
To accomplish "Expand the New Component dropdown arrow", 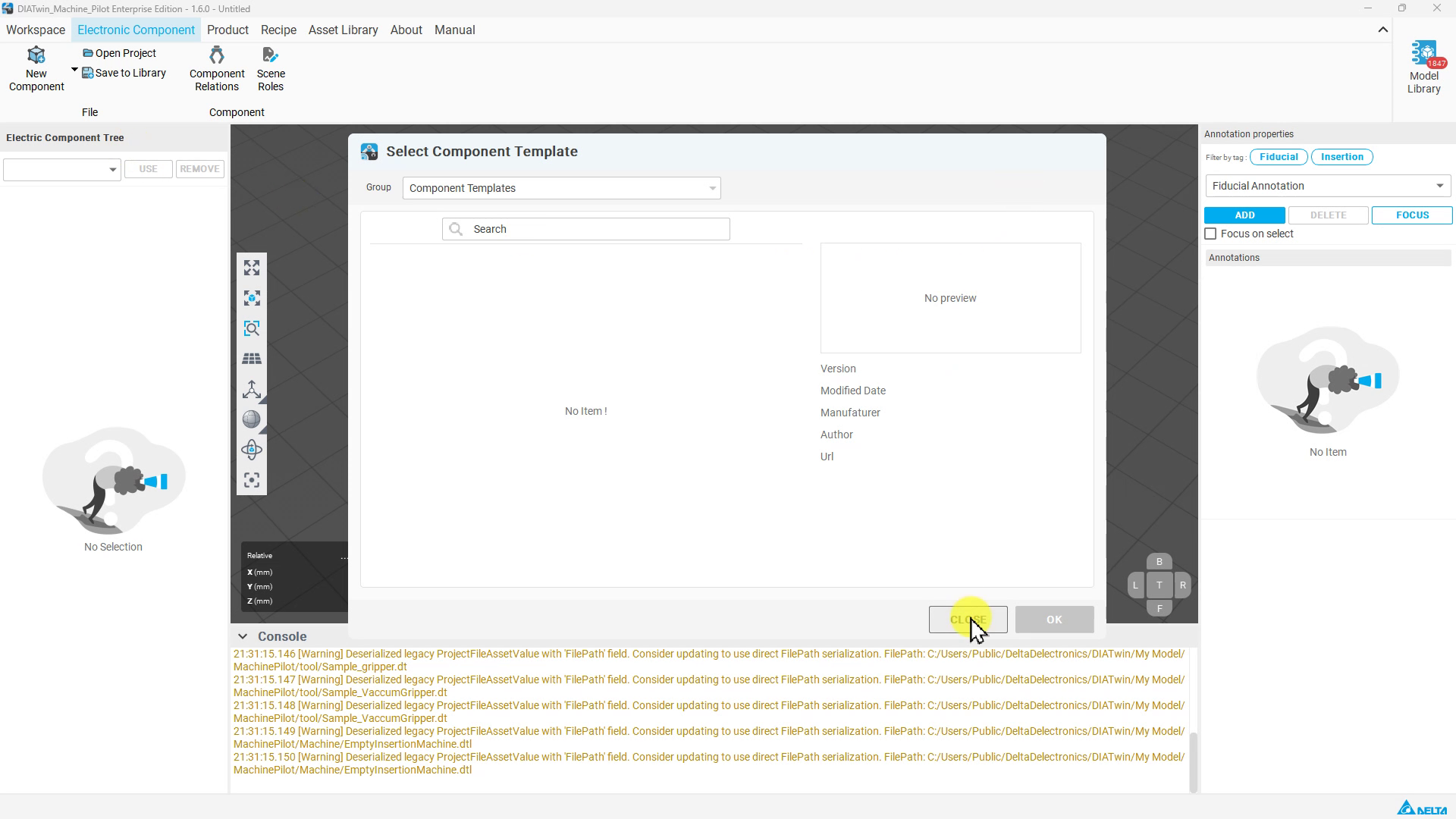I will click(74, 70).
